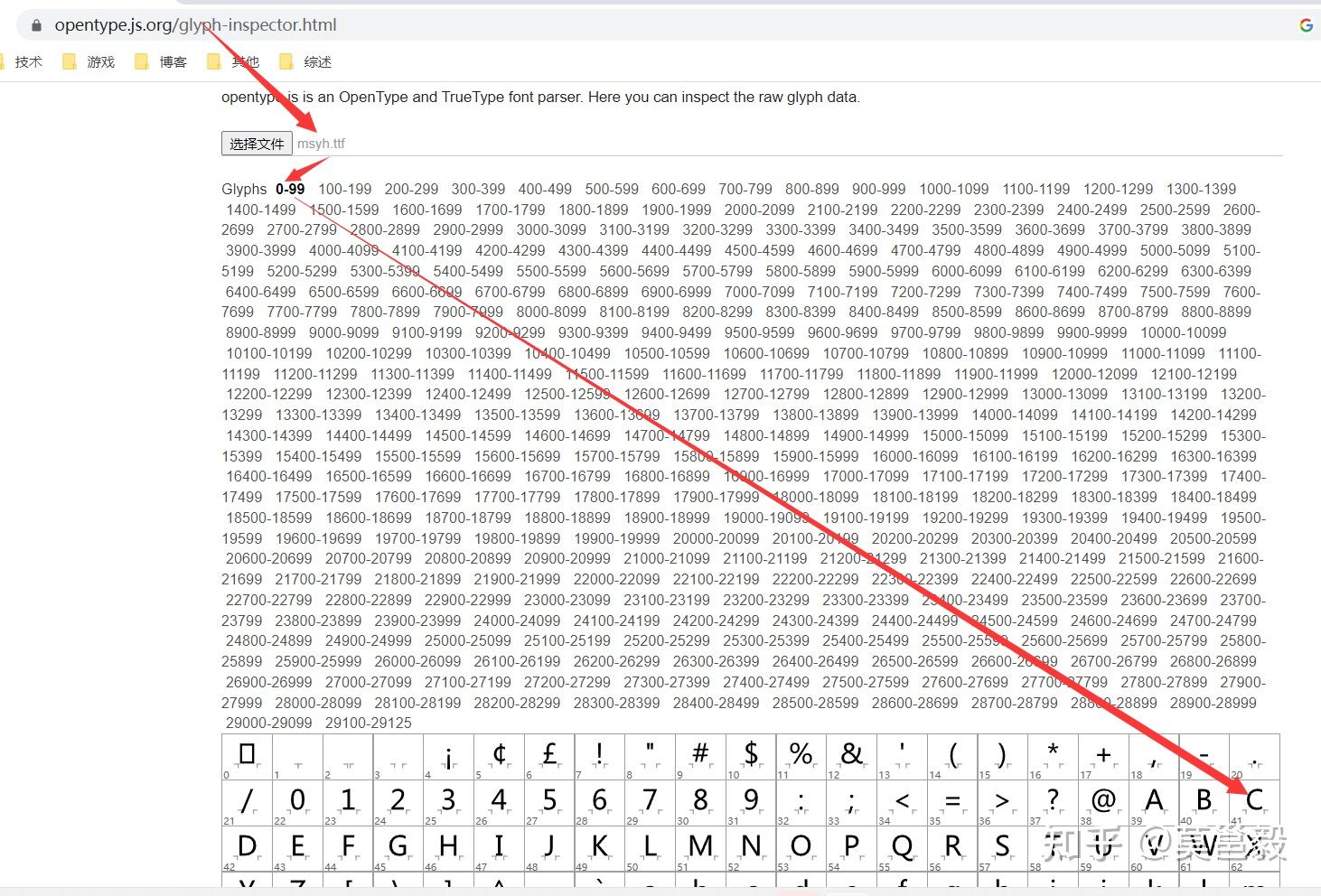The image size is (1321, 896).
Task: Inspect the exclamation mark glyph cell
Action: tap(600, 757)
